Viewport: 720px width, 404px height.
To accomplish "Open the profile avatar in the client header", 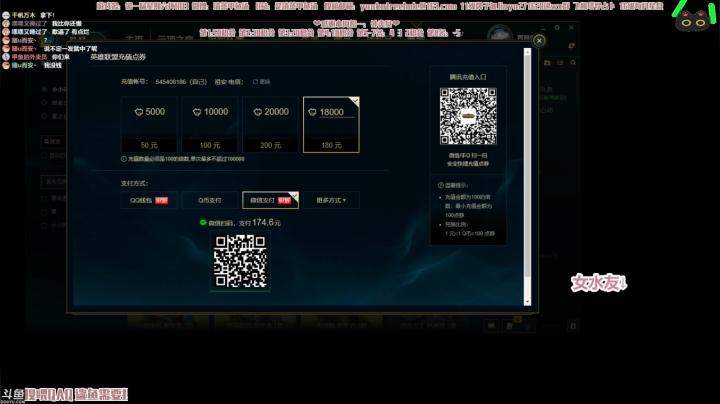I will click(x=500, y=34).
